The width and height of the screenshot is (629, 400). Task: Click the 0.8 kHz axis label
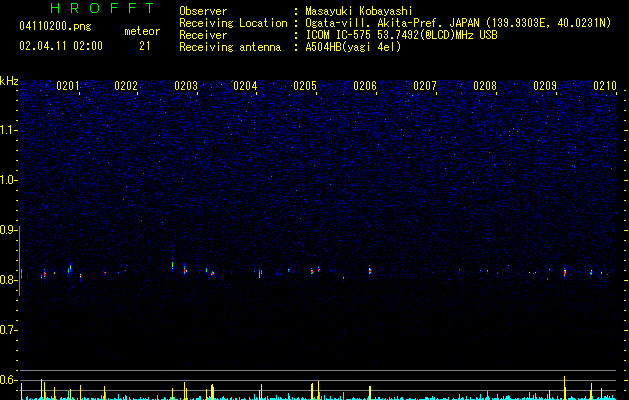click(x=8, y=280)
